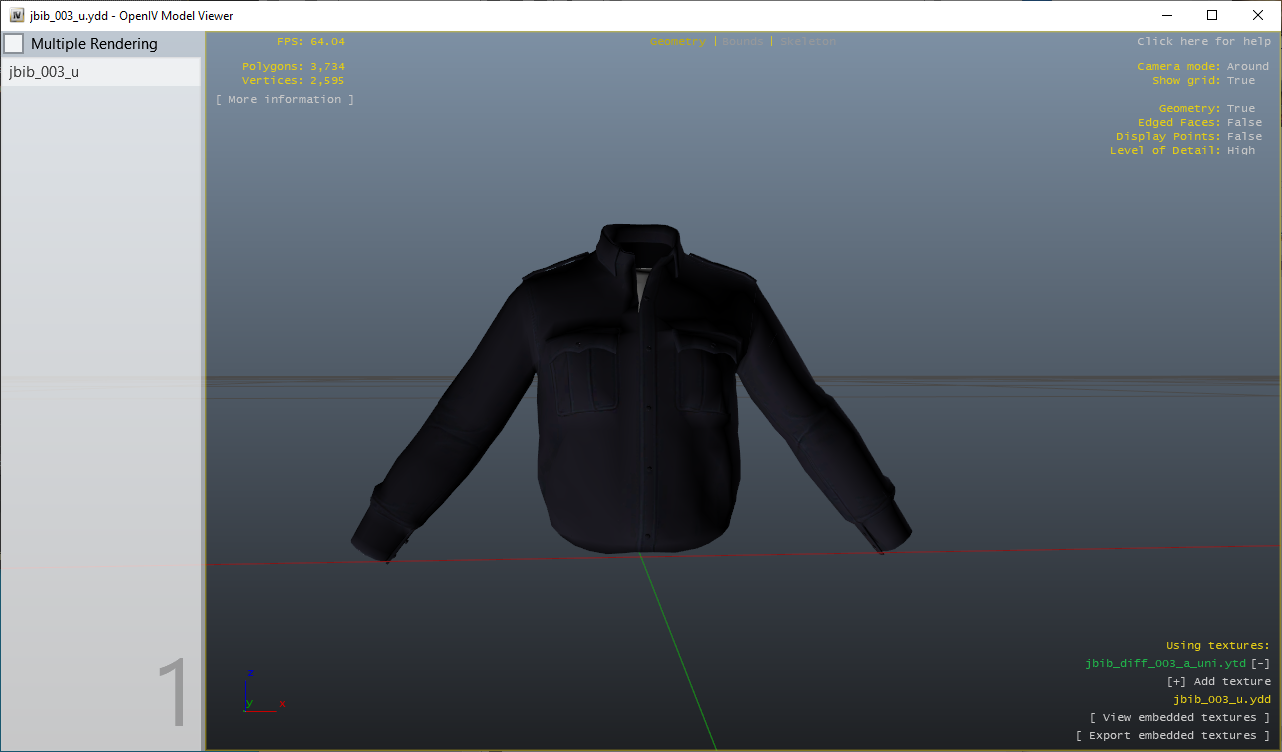Image resolution: width=1282 pixels, height=752 pixels.
Task: Remove jbib_diff_003_a_uni.ytd using its [-] icon
Action: [x=1259, y=663]
